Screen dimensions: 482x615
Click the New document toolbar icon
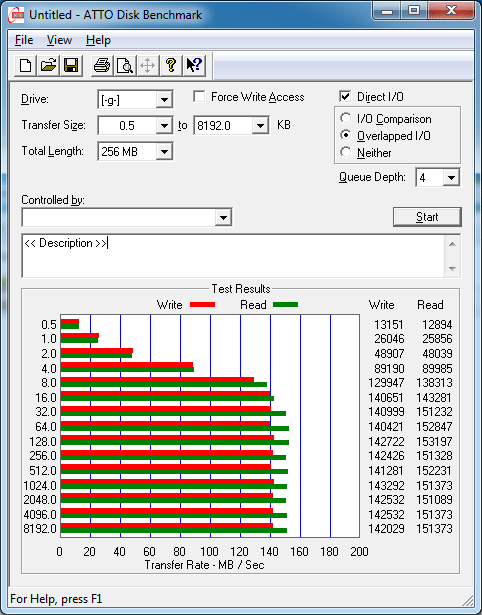point(25,65)
